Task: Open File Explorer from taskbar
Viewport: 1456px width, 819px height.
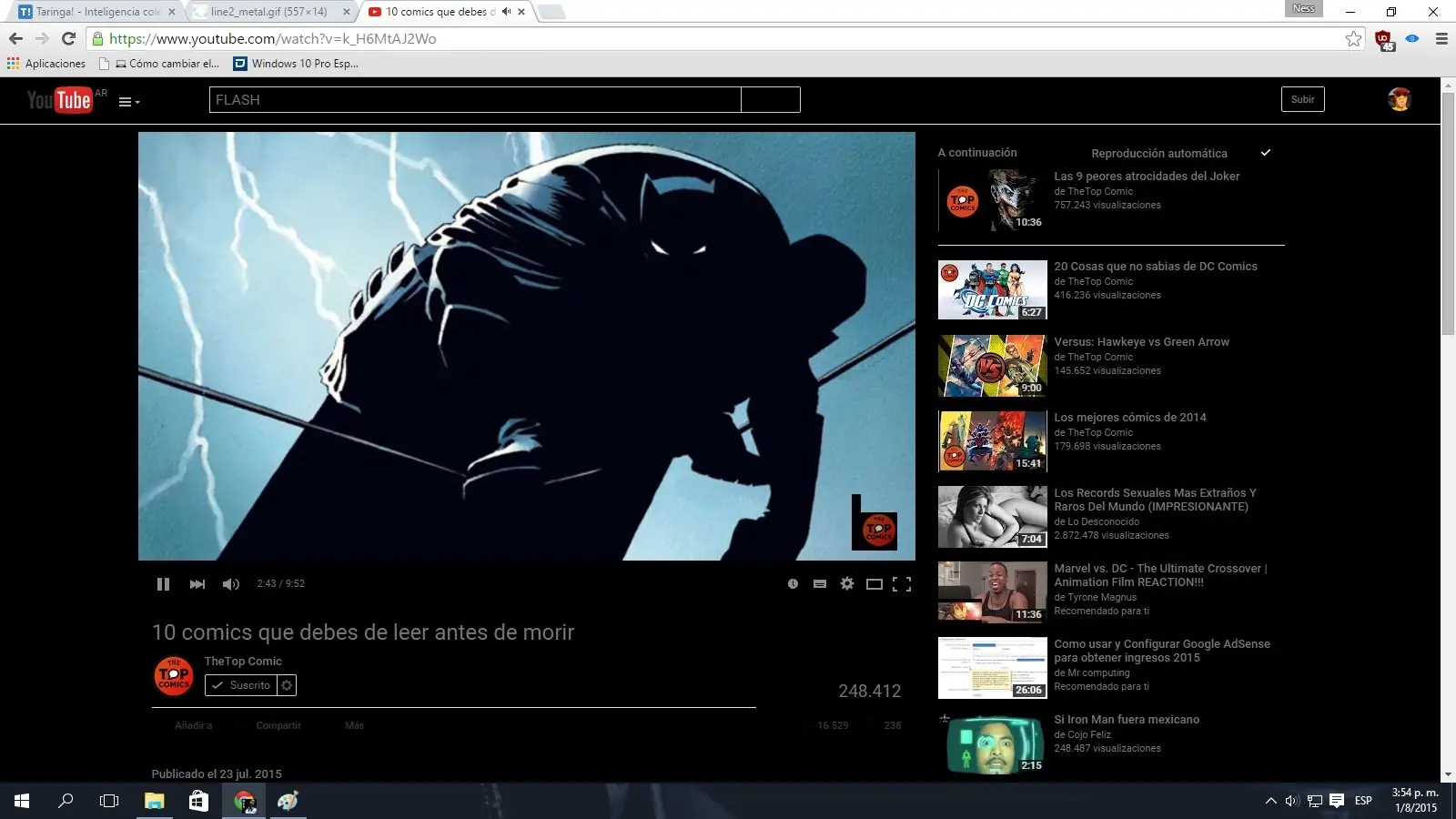Action: (155, 801)
